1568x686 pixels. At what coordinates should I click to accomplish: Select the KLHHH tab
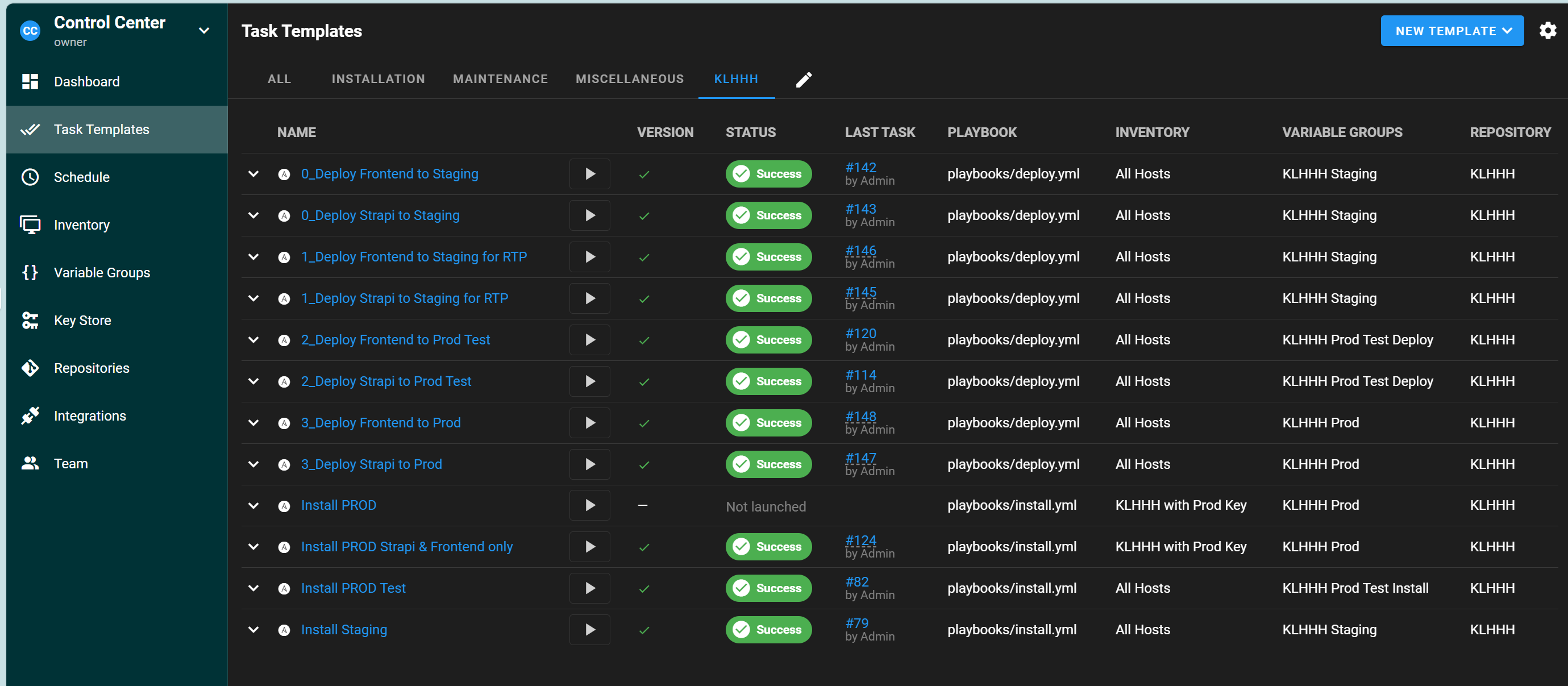coord(736,79)
